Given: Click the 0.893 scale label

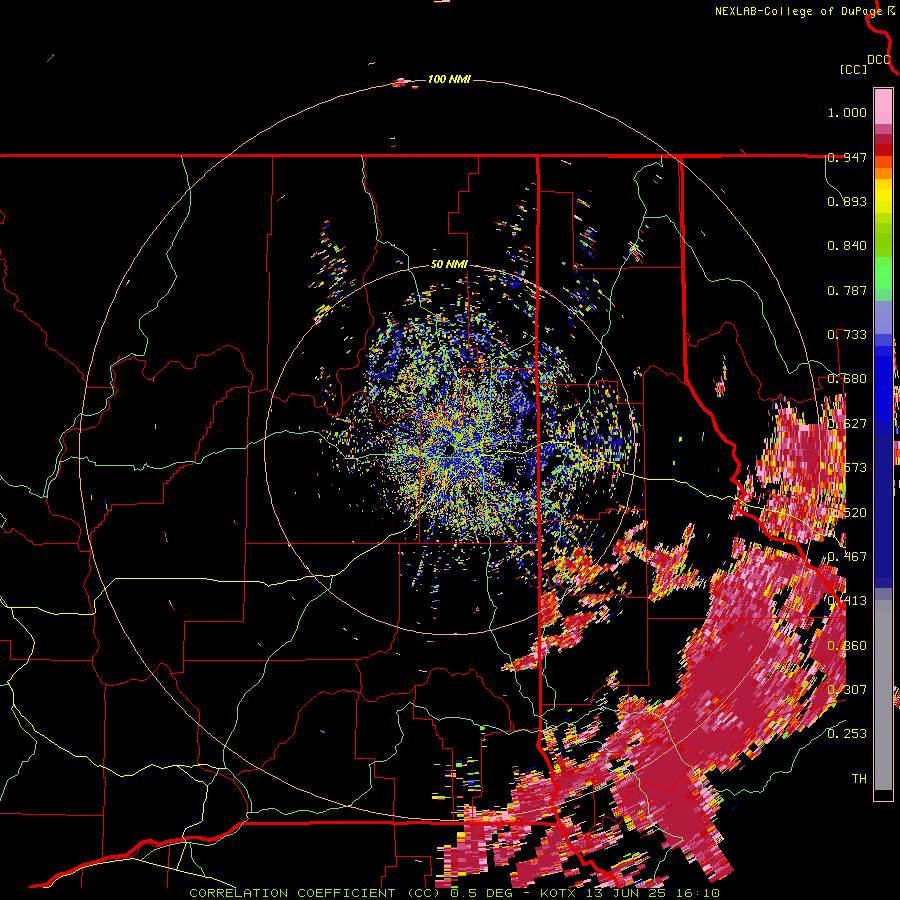Looking at the screenshot, I should [847, 201].
